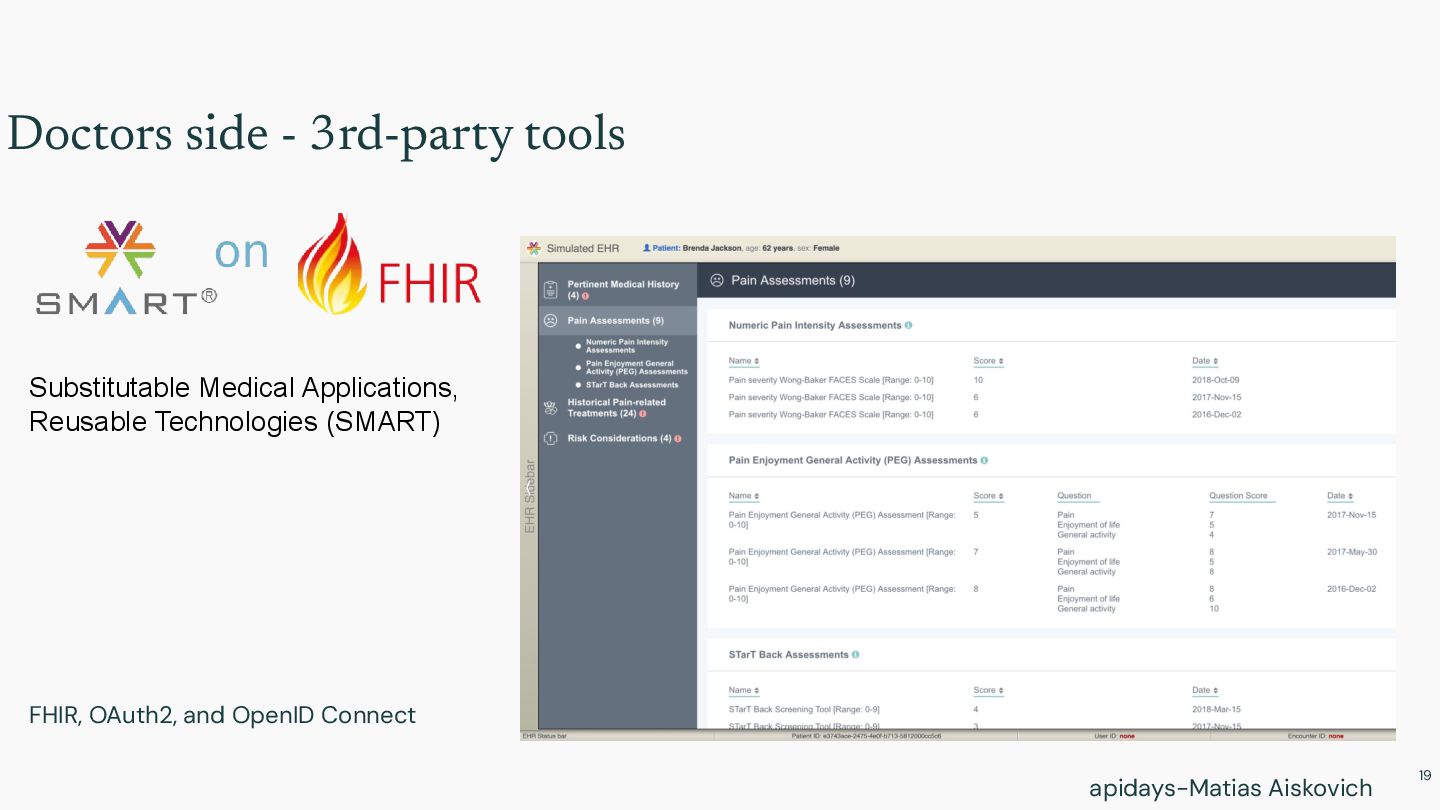Sort Numeric Pain Intensity table by Date

point(1205,361)
